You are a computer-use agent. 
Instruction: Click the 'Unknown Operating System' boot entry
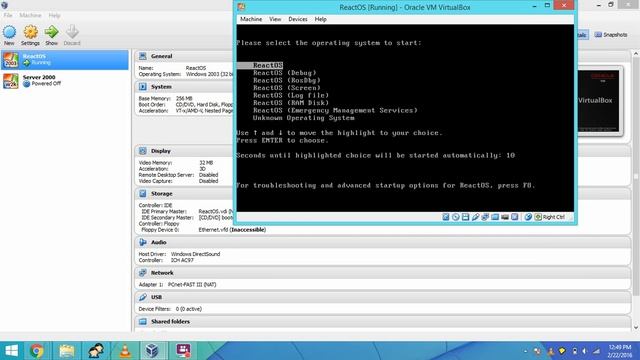(304, 118)
